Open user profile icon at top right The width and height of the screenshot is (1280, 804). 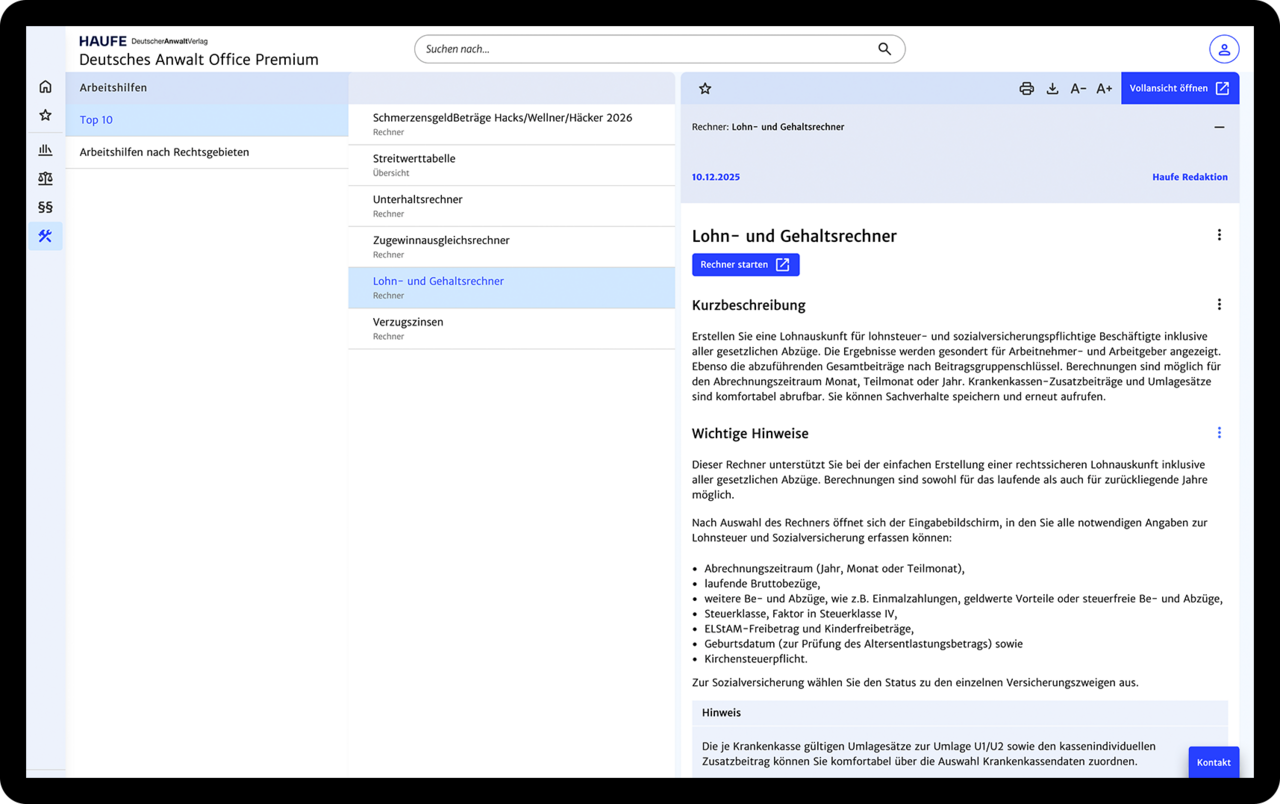(1223, 49)
